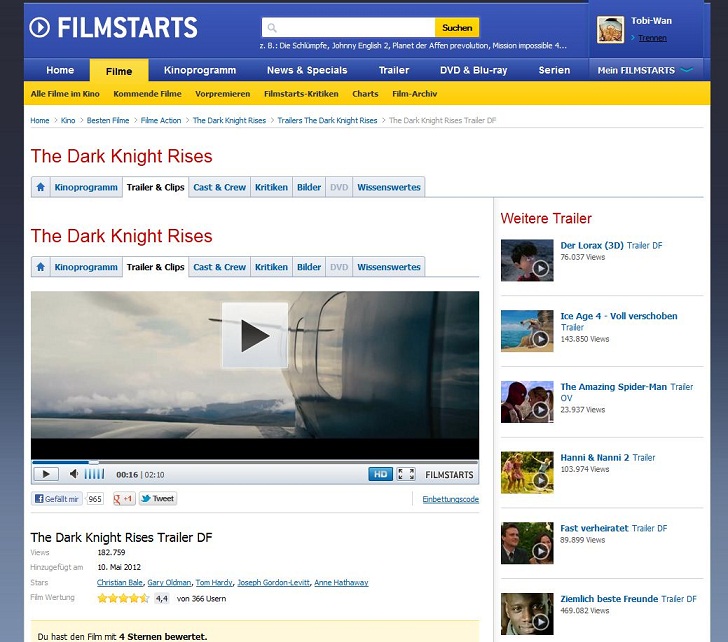Select lower Trailer & Clips tab

(156, 267)
